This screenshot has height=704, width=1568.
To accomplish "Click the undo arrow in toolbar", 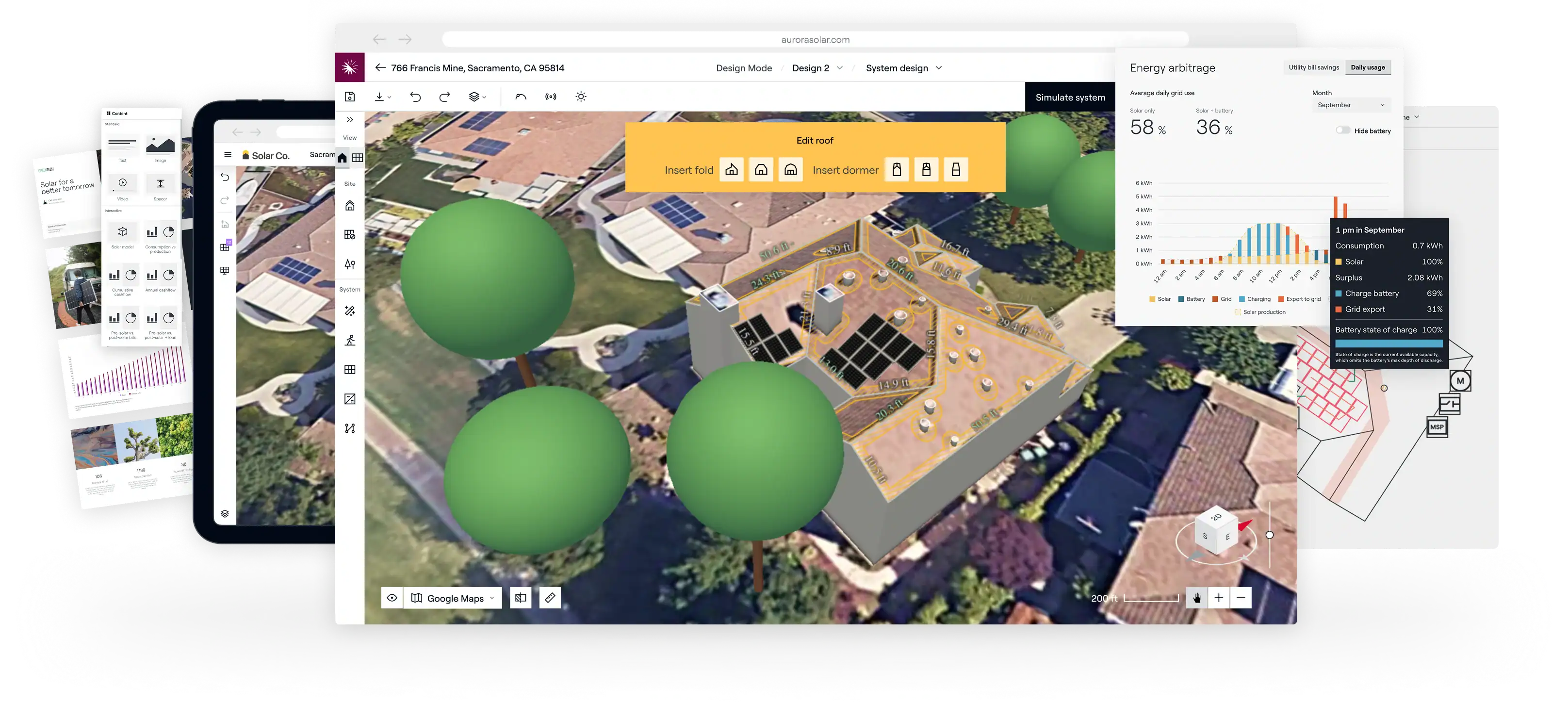I will click(x=416, y=97).
